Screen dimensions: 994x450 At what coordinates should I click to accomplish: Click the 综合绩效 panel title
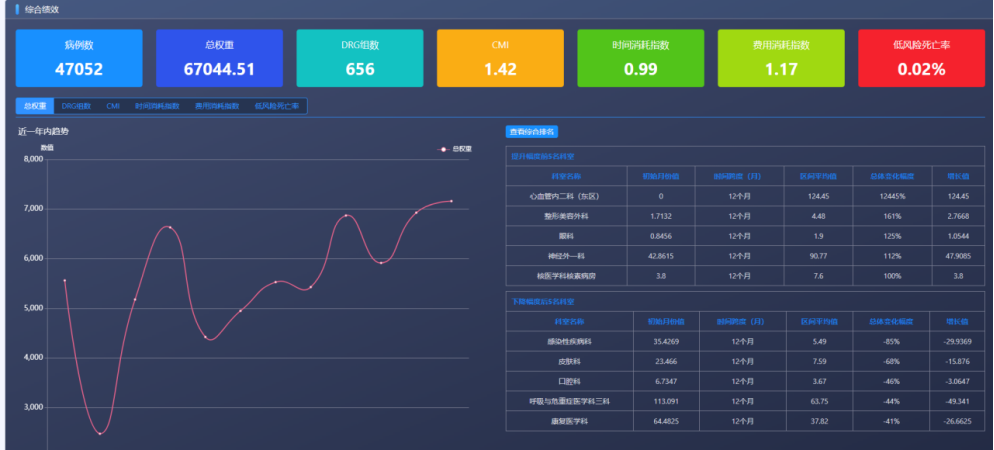coord(42,10)
